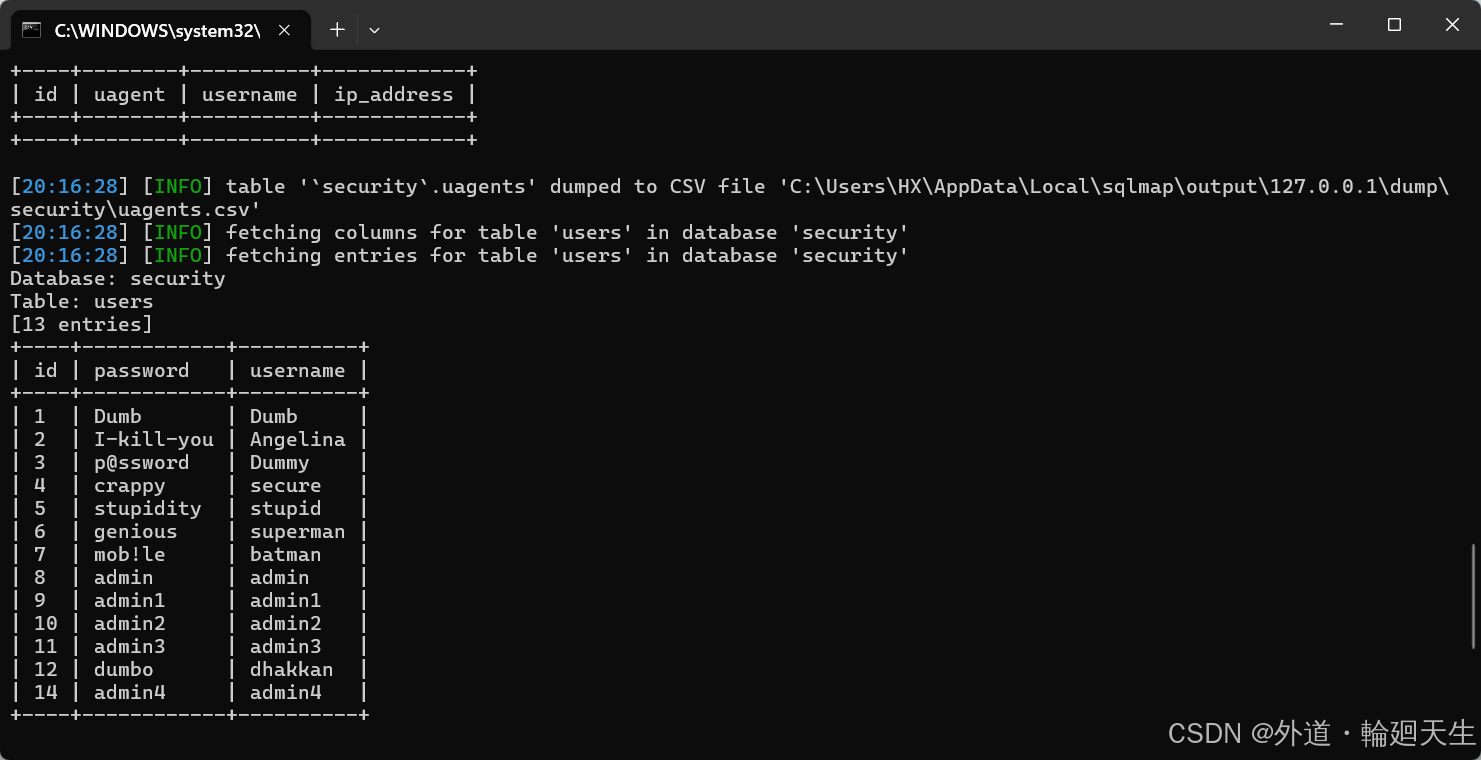Click the username 'superman' in the users table
Screen dimensions: 1481x760
pyautogui.click(x=297, y=531)
